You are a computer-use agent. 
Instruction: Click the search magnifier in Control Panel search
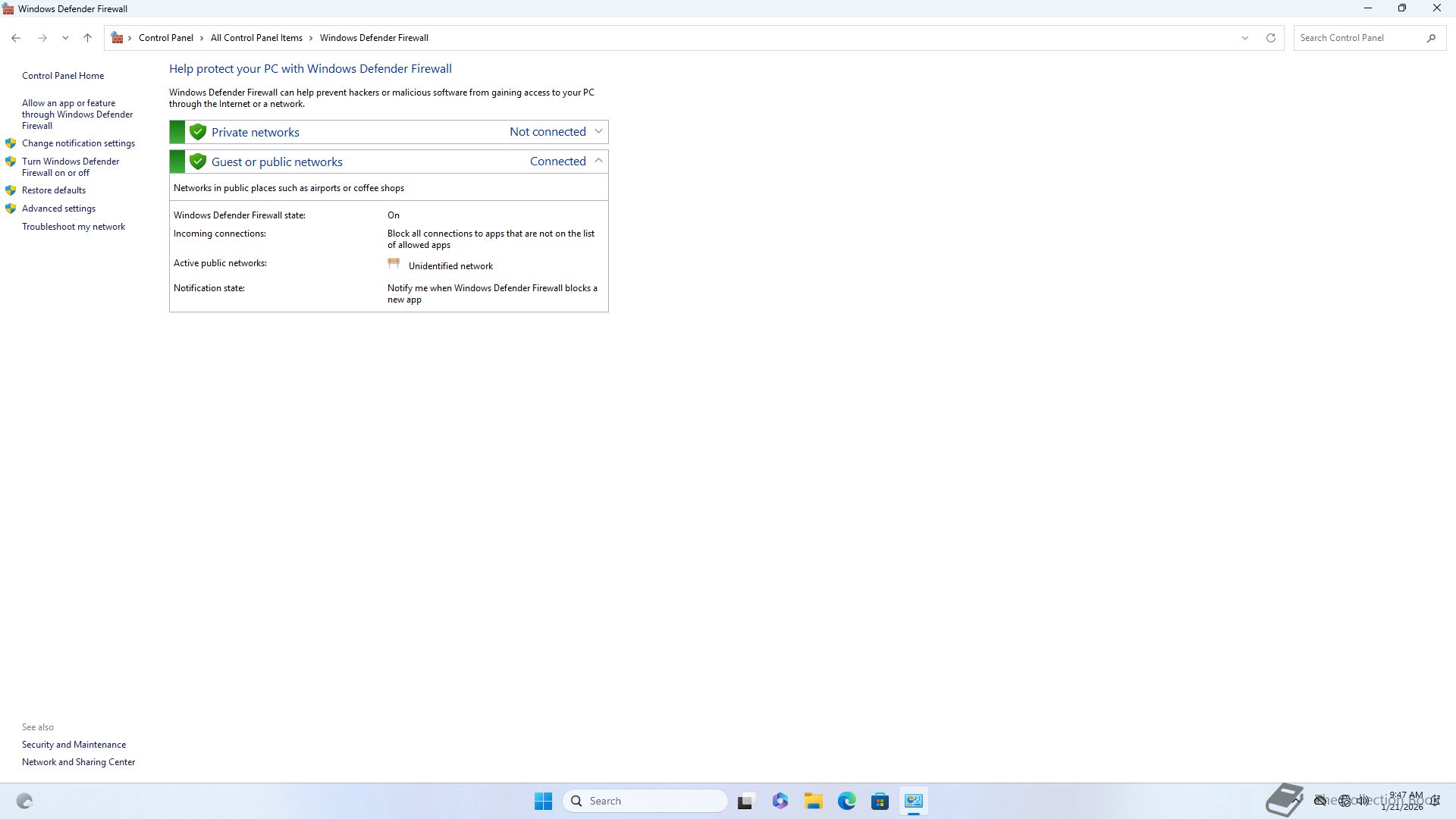(1431, 38)
